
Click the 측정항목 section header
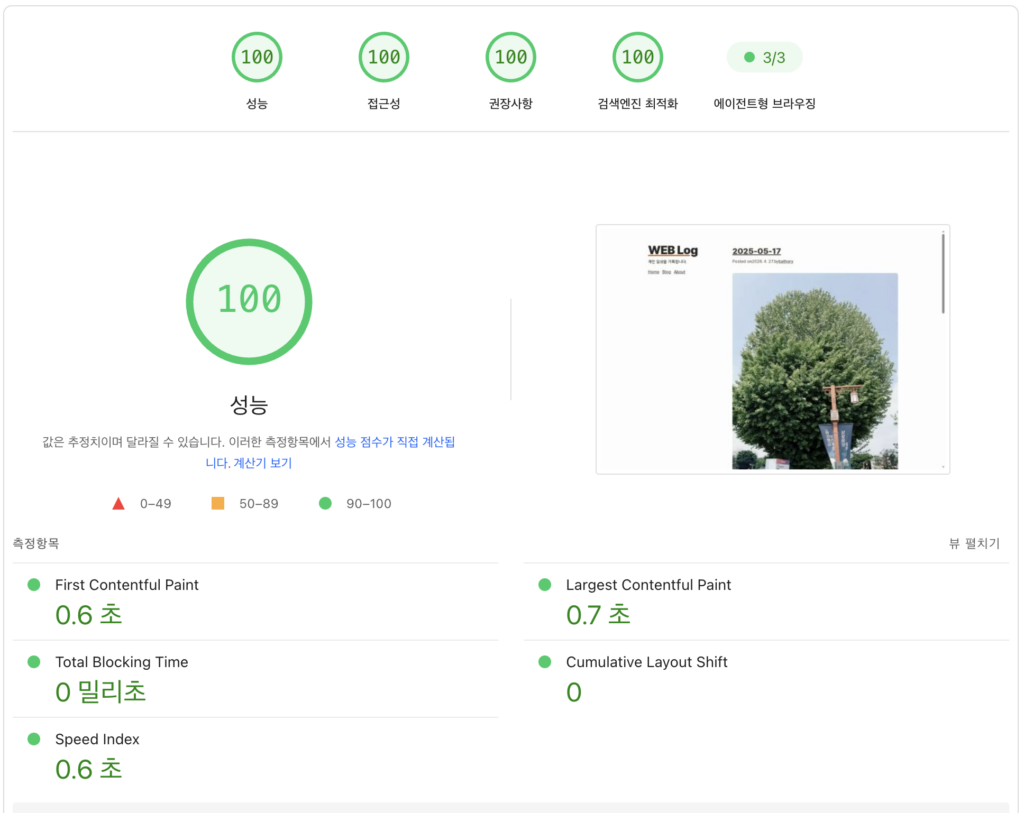coord(36,543)
